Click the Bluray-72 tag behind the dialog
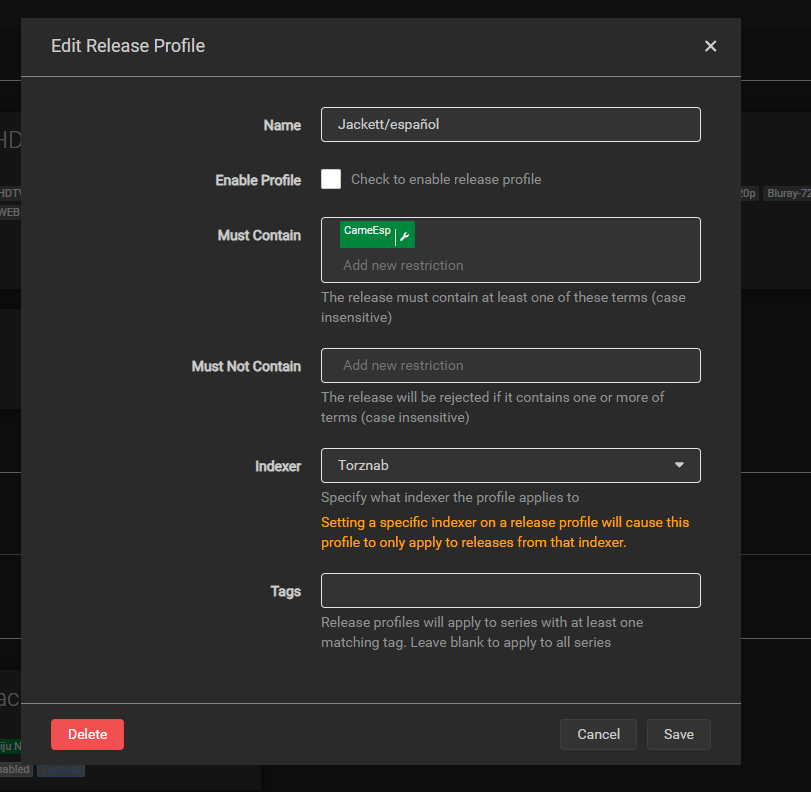Screen dimensions: 811x792 coord(787,193)
